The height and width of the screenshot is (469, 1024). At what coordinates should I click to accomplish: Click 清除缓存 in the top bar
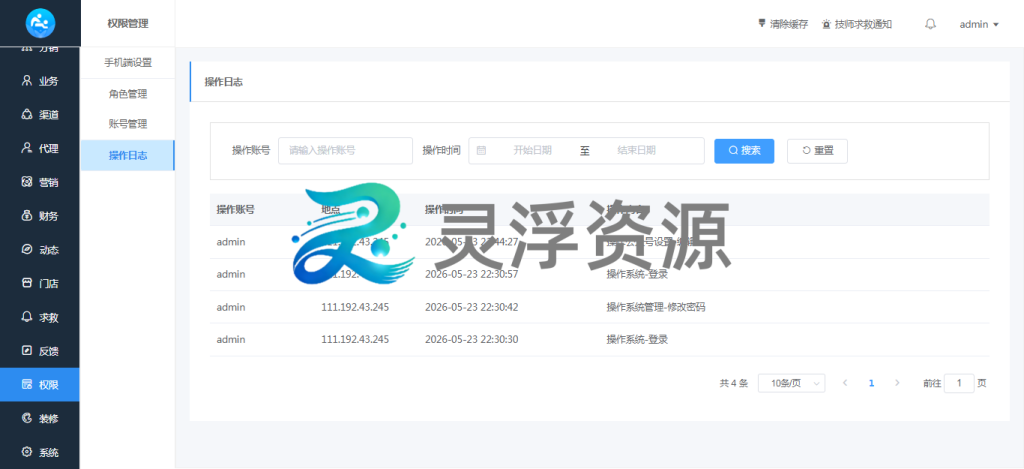pyautogui.click(x=782, y=24)
